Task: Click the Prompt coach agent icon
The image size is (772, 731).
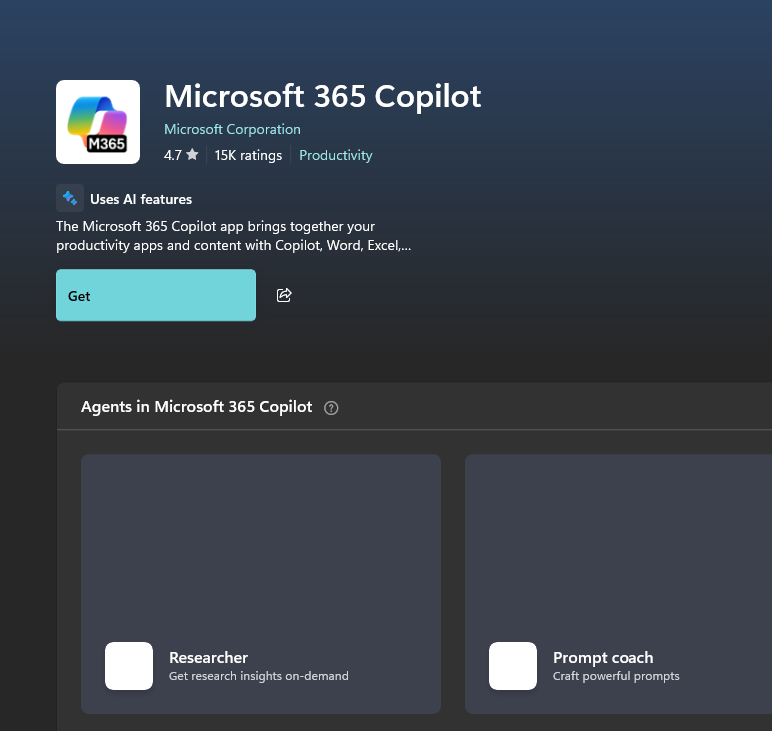Action: click(x=513, y=666)
